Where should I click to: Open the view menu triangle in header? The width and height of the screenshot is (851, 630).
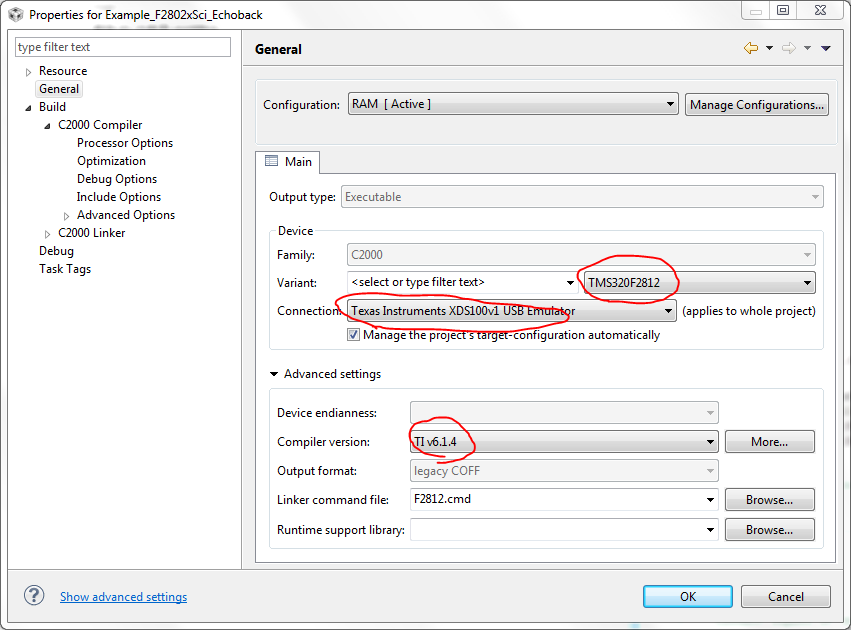point(826,48)
